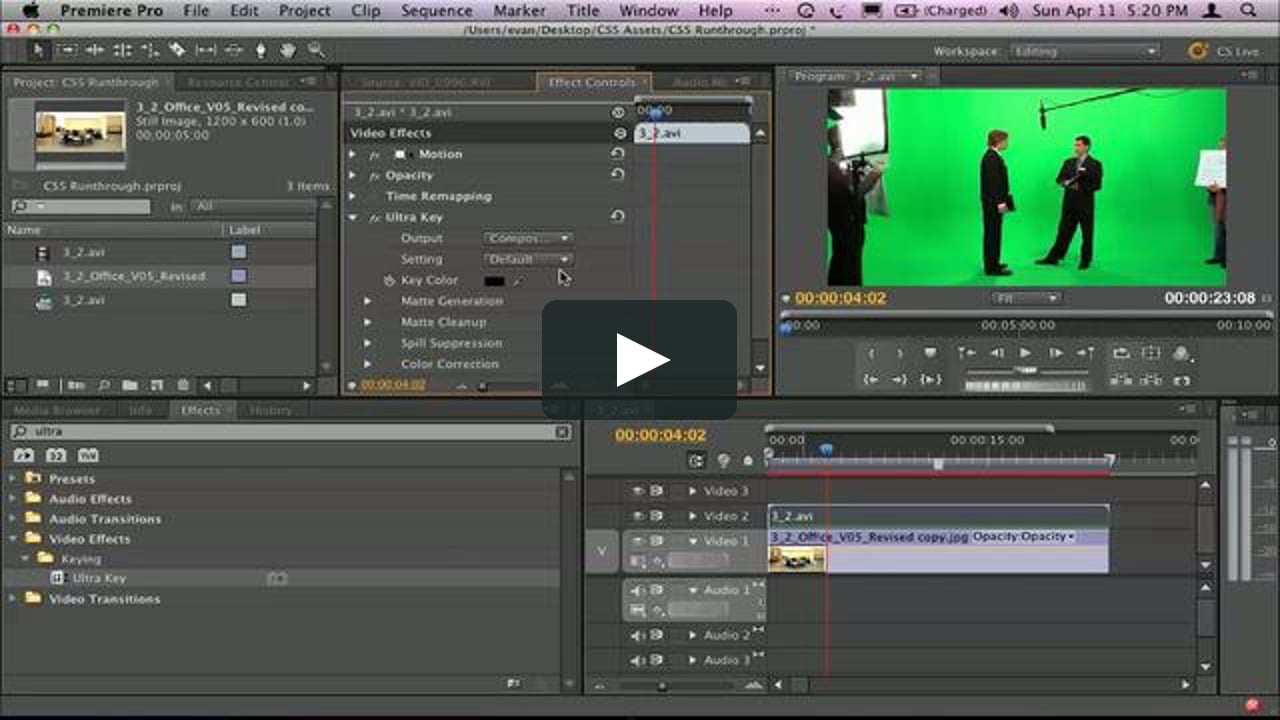The width and height of the screenshot is (1280, 720).
Task: Toggle Video 3 track output eye
Action: click(637, 491)
